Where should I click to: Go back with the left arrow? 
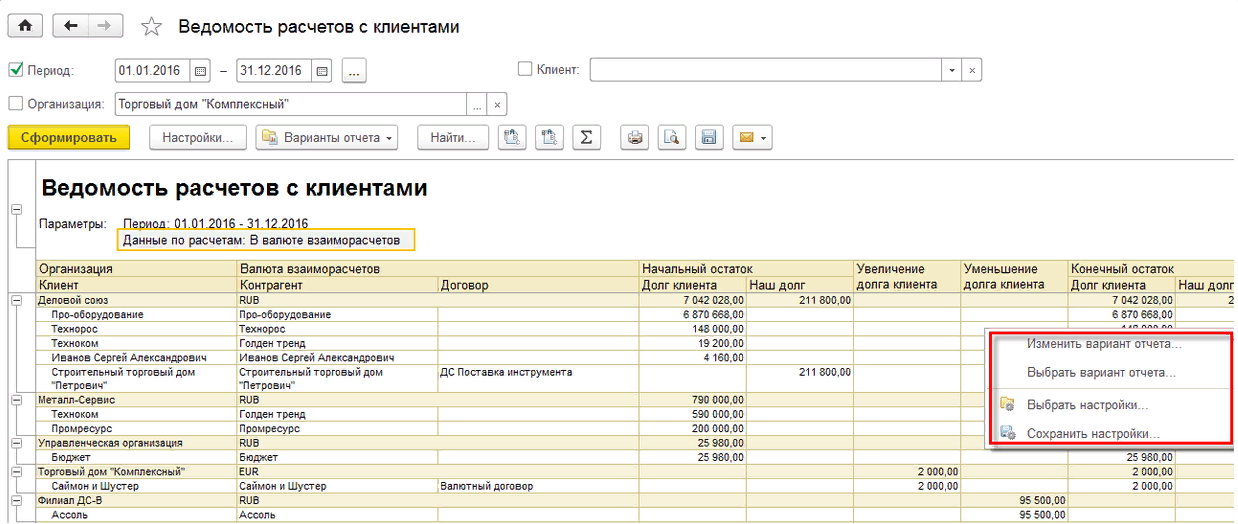pos(70,27)
